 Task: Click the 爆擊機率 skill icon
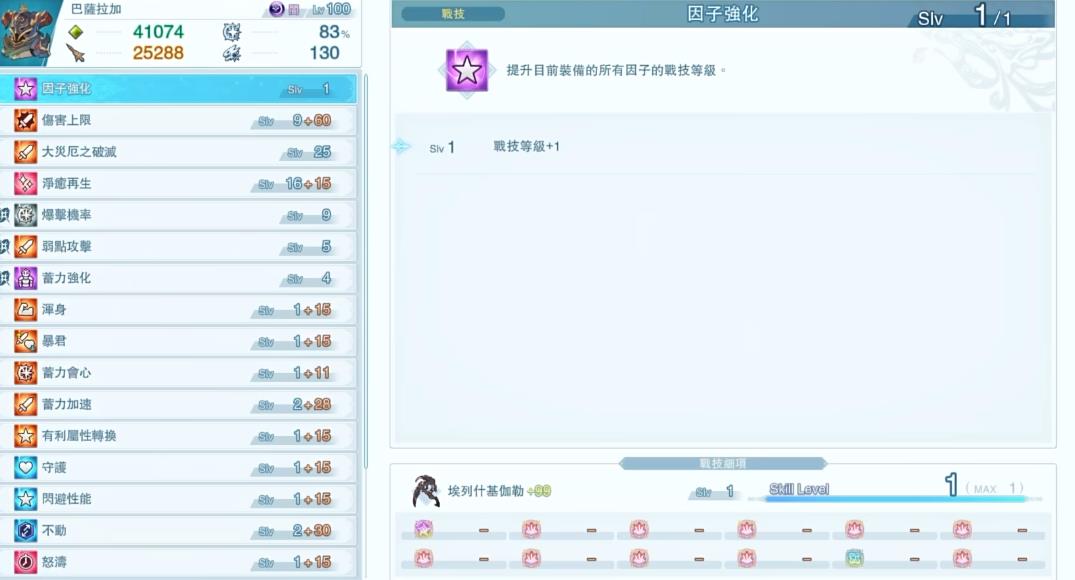click(25, 215)
